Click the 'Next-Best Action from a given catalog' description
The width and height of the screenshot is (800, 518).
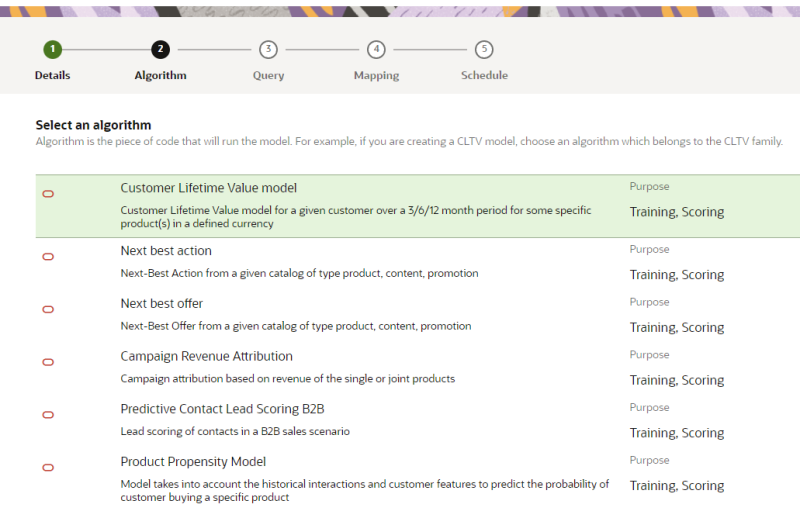point(299,274)
